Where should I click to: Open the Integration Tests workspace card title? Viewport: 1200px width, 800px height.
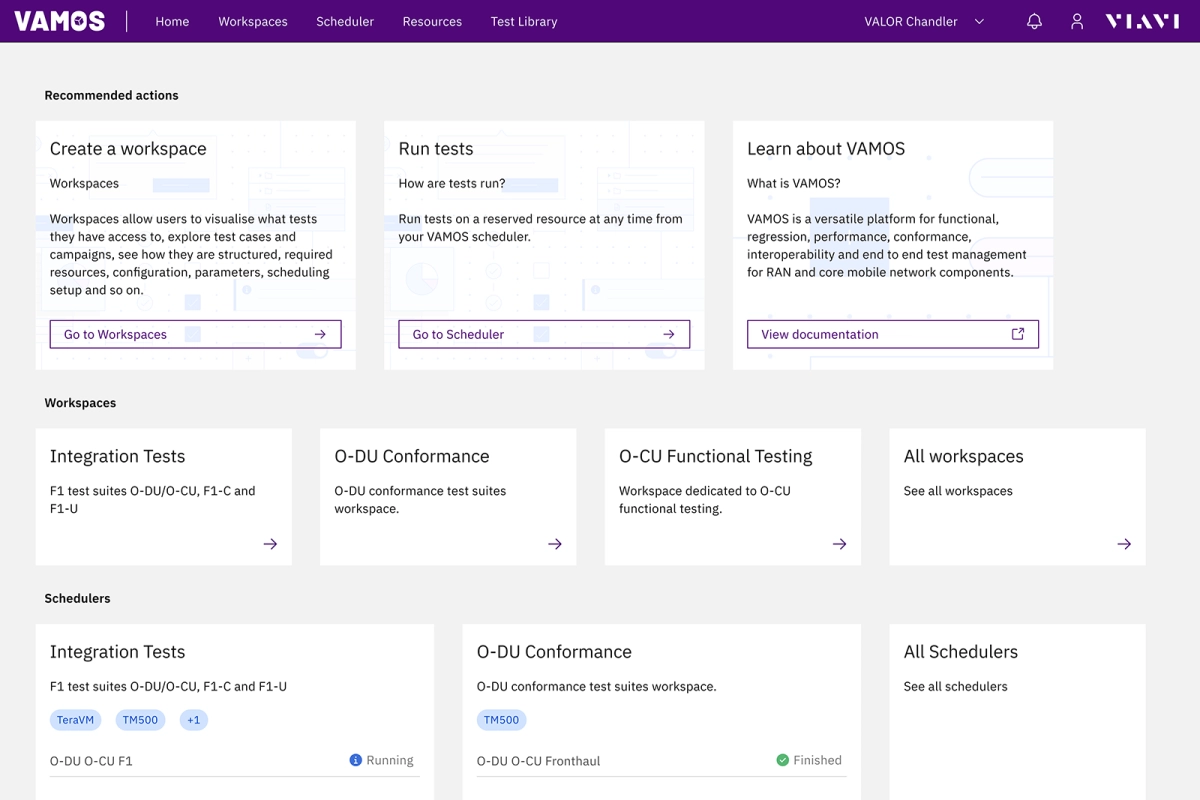click(x=118, y=456)
